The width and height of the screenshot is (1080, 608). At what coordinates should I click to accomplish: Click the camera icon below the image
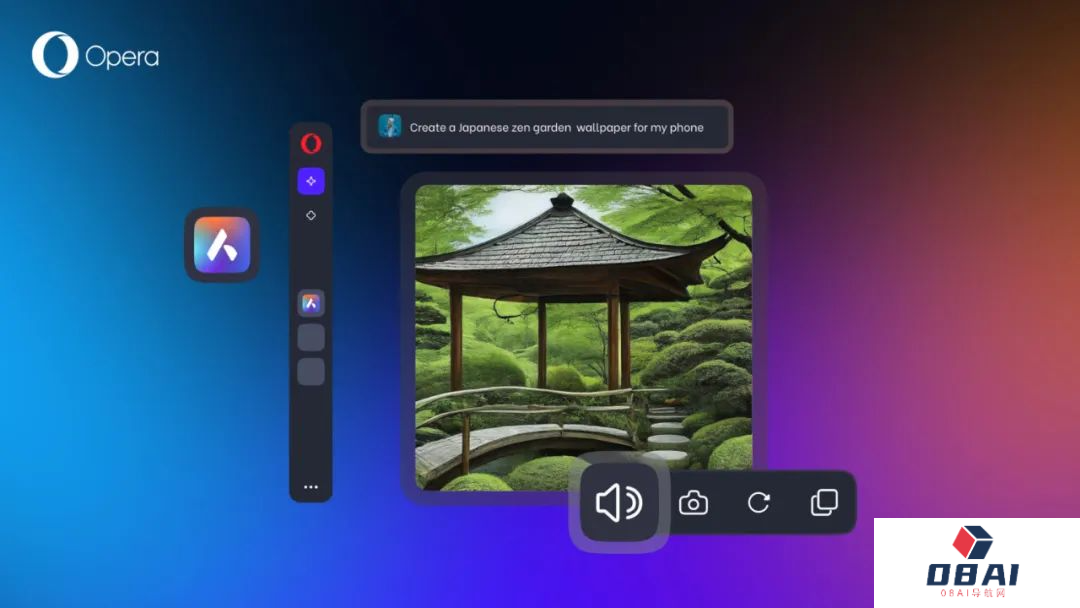pyautogui.click(x=693, y=503)
